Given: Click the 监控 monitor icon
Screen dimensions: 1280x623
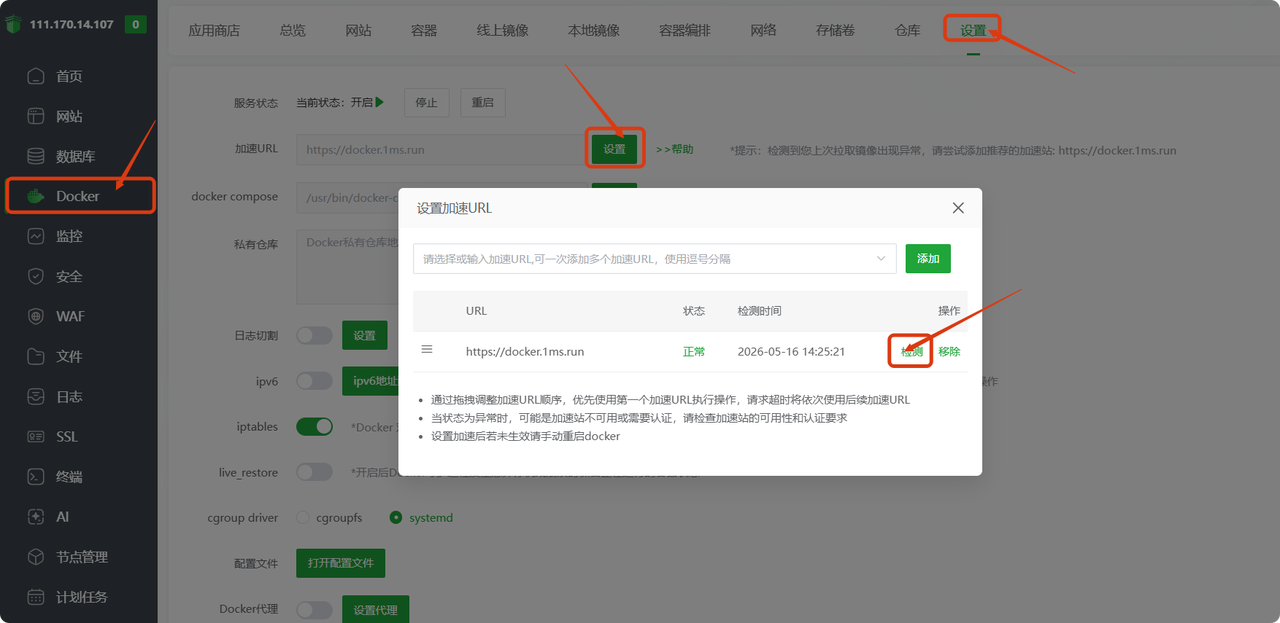Looking at the screenshot, I should point(36,236).
